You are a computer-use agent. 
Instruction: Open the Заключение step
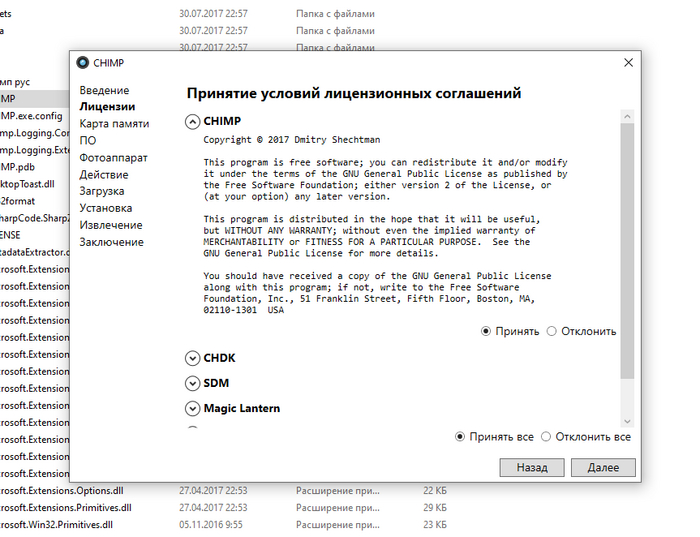[112, 242]
